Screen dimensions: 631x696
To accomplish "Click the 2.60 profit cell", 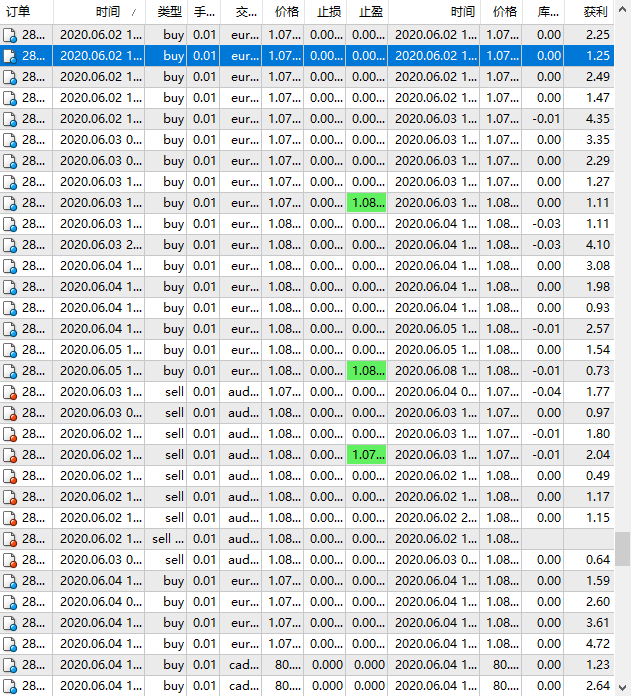I will [x=589, y=602].
